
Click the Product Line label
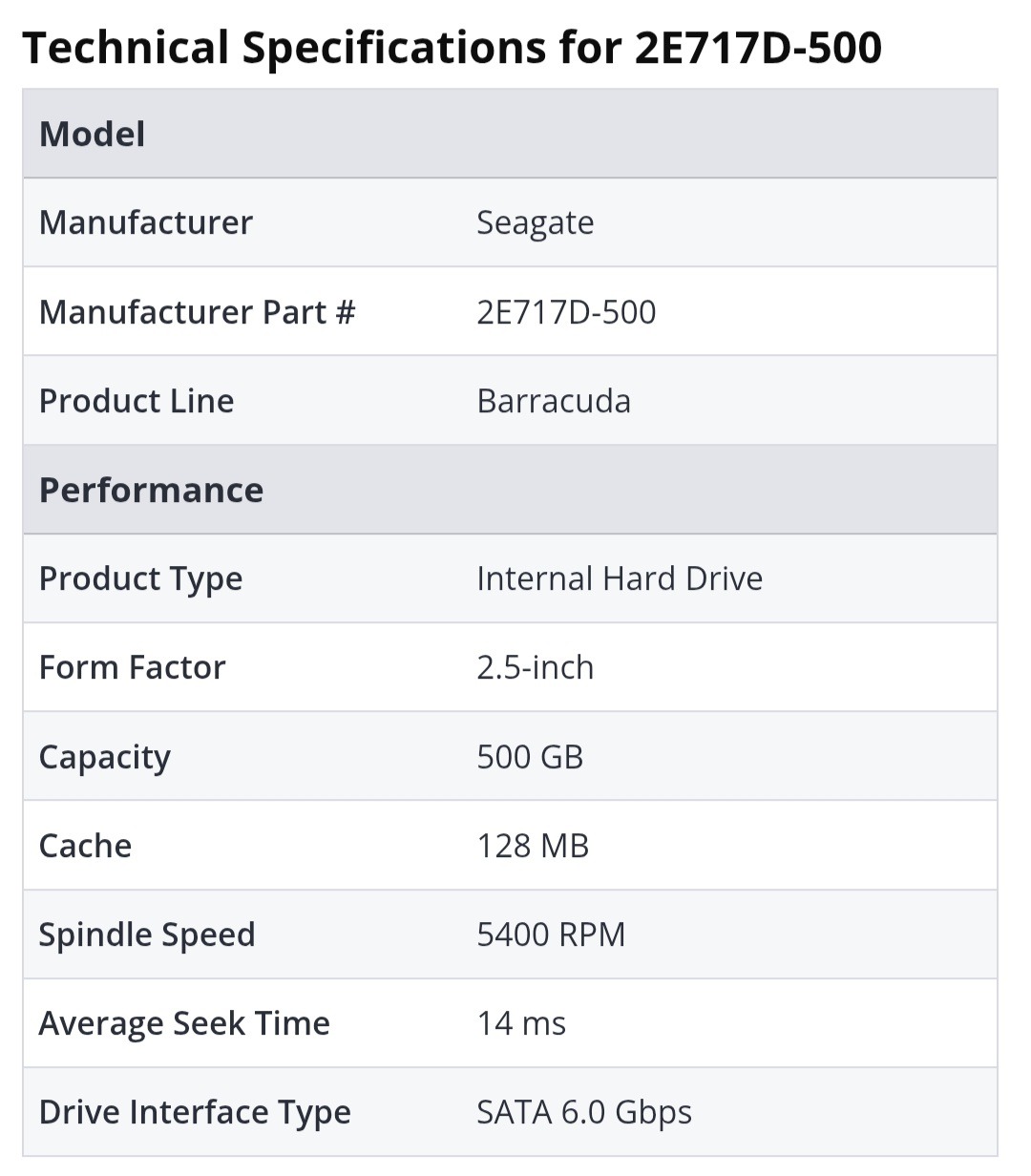137,401
